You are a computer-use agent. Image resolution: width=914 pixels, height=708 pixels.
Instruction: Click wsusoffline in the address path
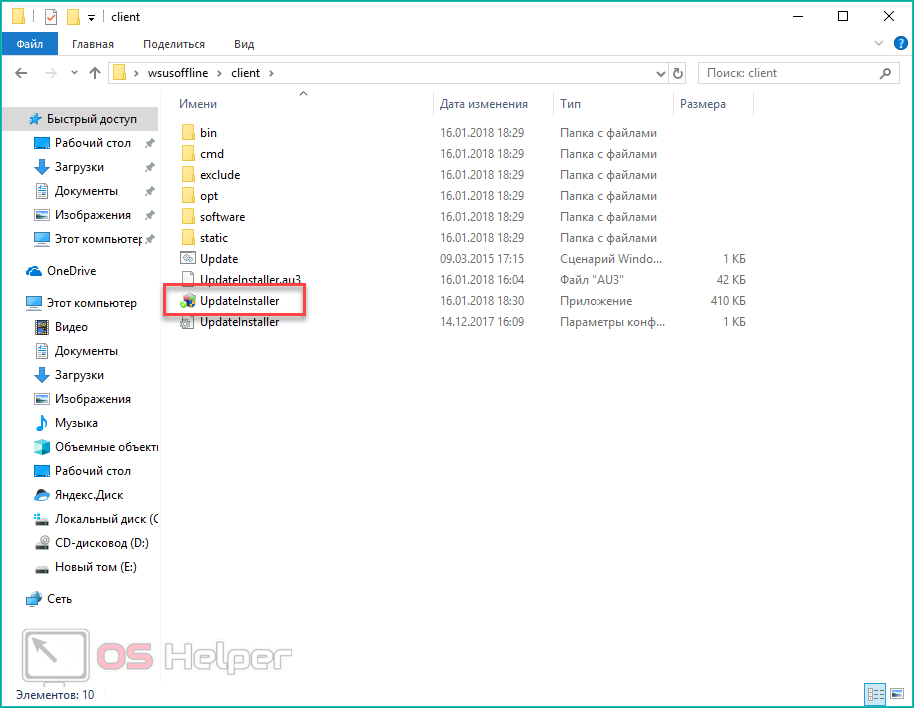[178, 73]
